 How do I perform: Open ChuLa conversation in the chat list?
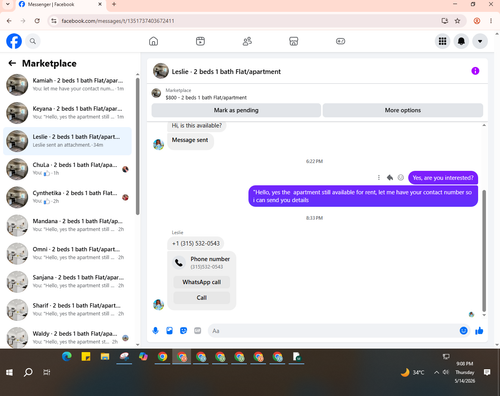[68, 169]
